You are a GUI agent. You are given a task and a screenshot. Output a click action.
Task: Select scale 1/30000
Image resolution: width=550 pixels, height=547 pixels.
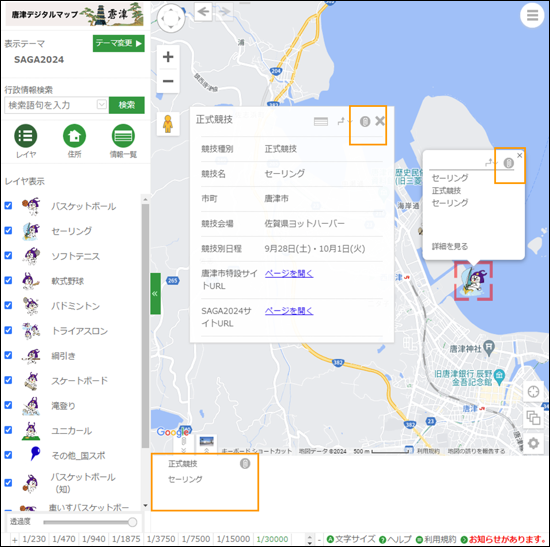272,539
